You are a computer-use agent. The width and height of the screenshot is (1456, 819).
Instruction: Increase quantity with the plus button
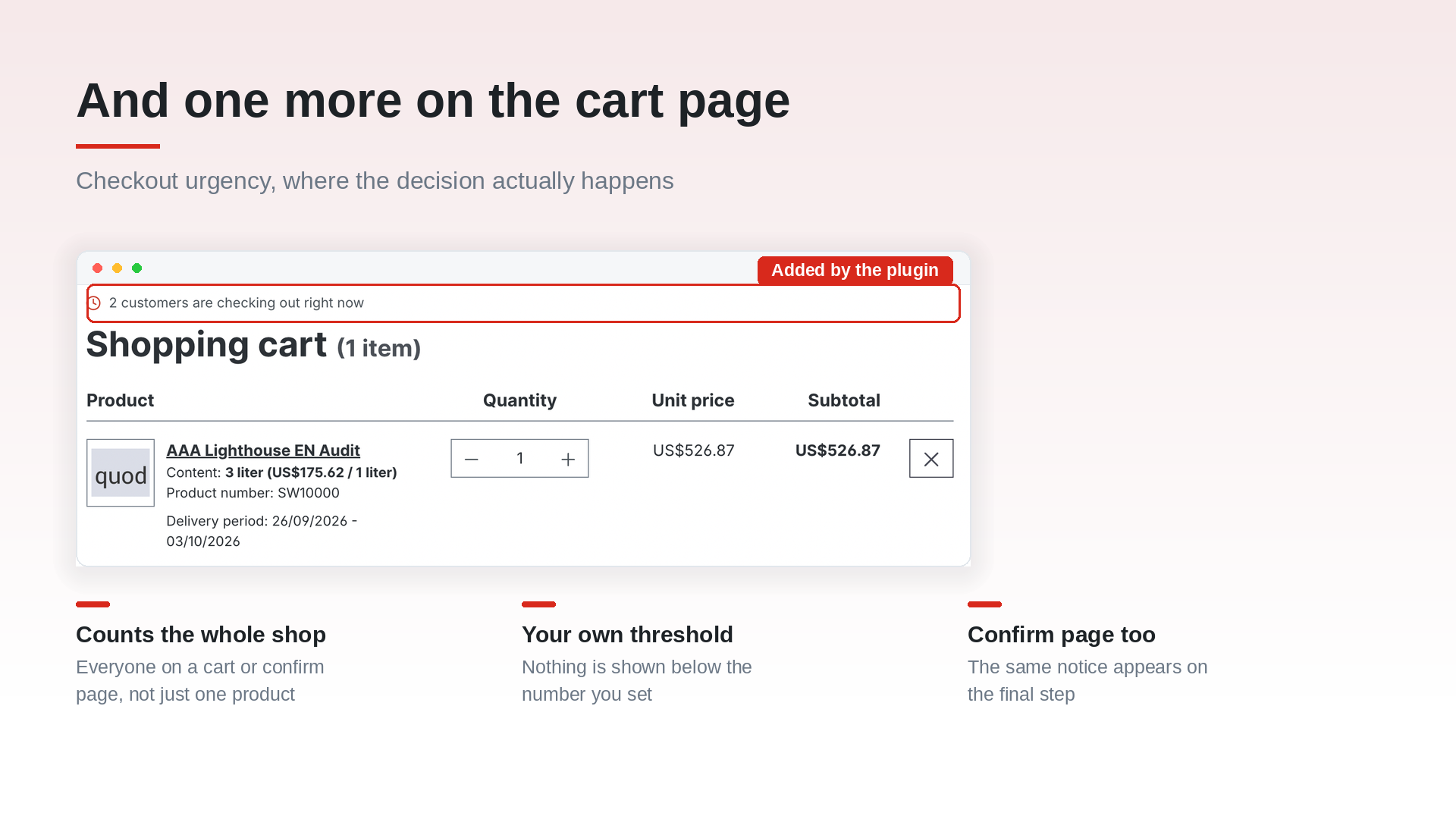click(x=568, y=459)
